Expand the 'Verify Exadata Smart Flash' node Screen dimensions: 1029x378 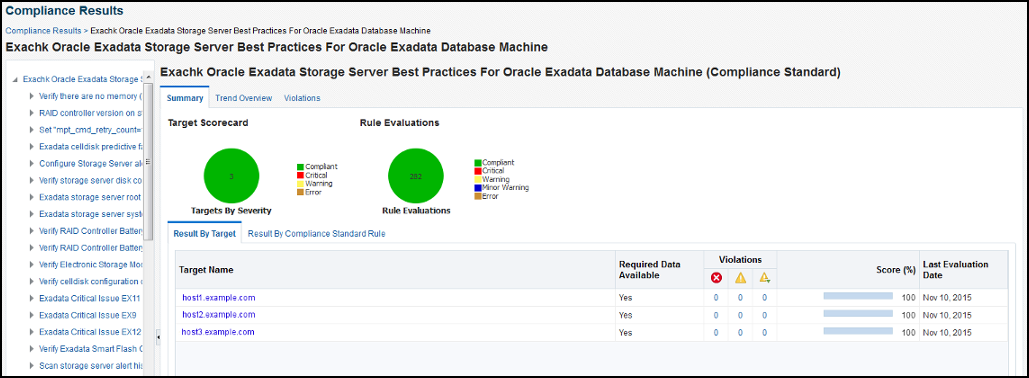pos(32,348)
